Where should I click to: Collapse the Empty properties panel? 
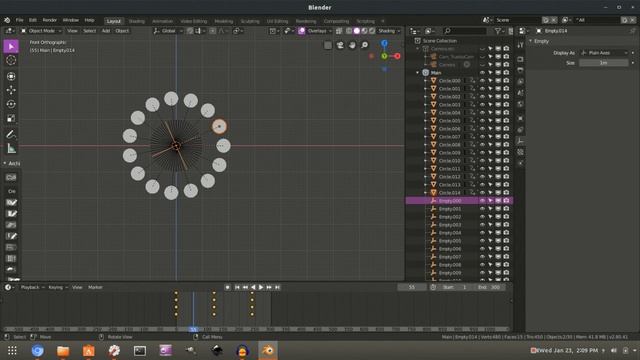click(x=531, y=41)
